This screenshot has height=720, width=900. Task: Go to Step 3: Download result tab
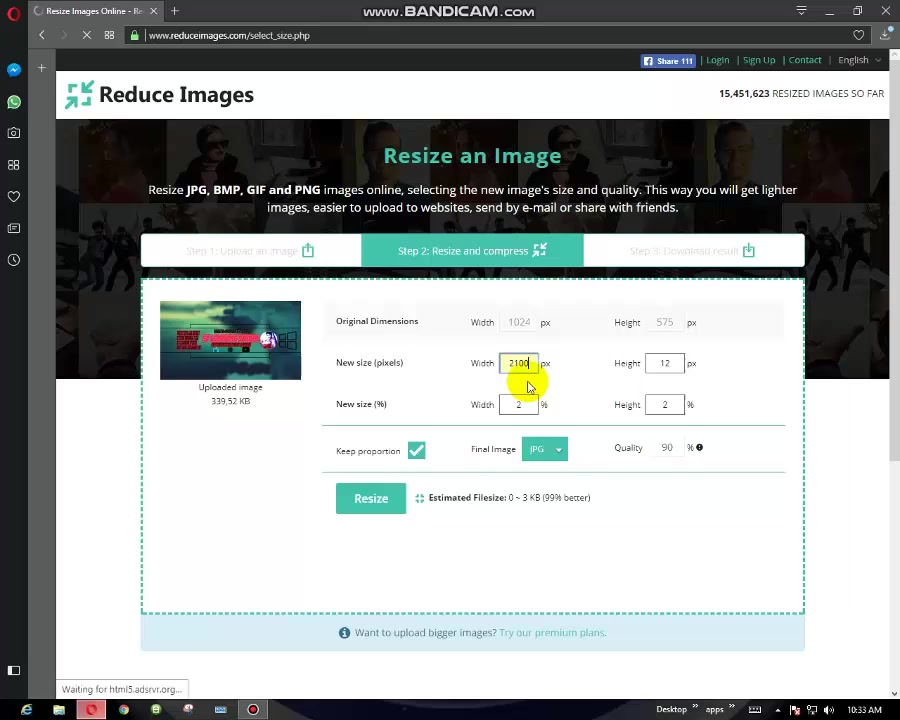(693, 250)
